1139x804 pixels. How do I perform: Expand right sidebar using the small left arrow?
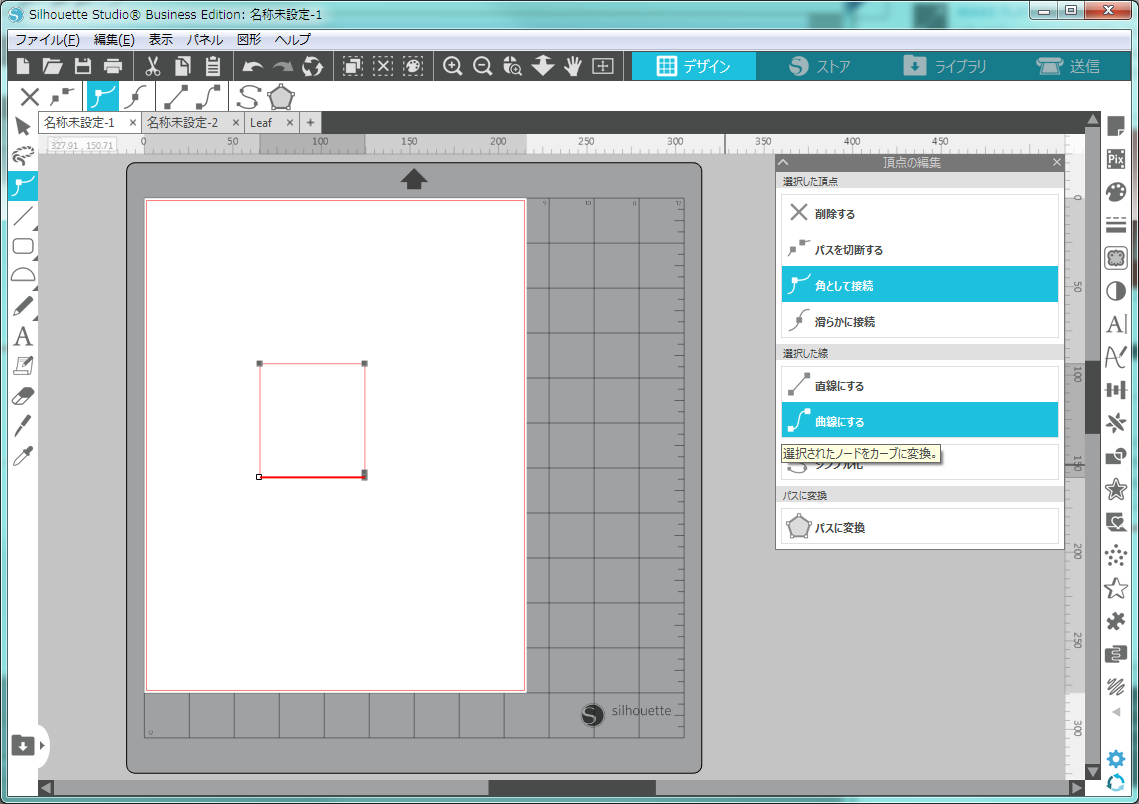(x=1116, y=712)
